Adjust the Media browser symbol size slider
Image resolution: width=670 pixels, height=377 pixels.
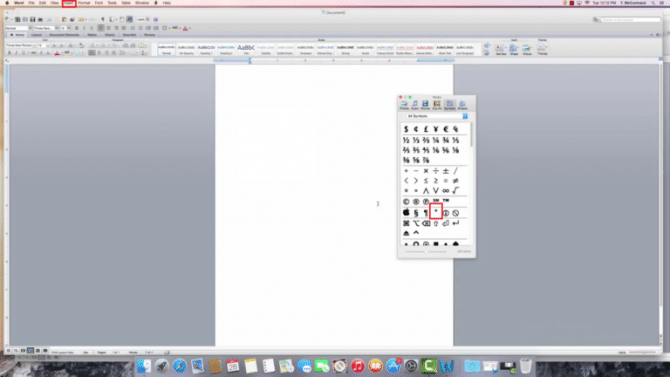click(x=426, y=252)
